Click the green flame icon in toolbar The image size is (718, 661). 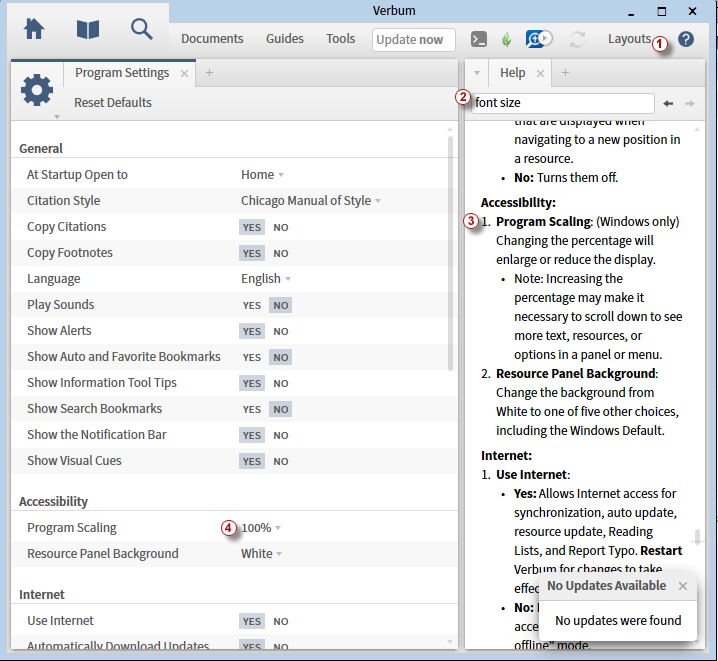[506, 39]
